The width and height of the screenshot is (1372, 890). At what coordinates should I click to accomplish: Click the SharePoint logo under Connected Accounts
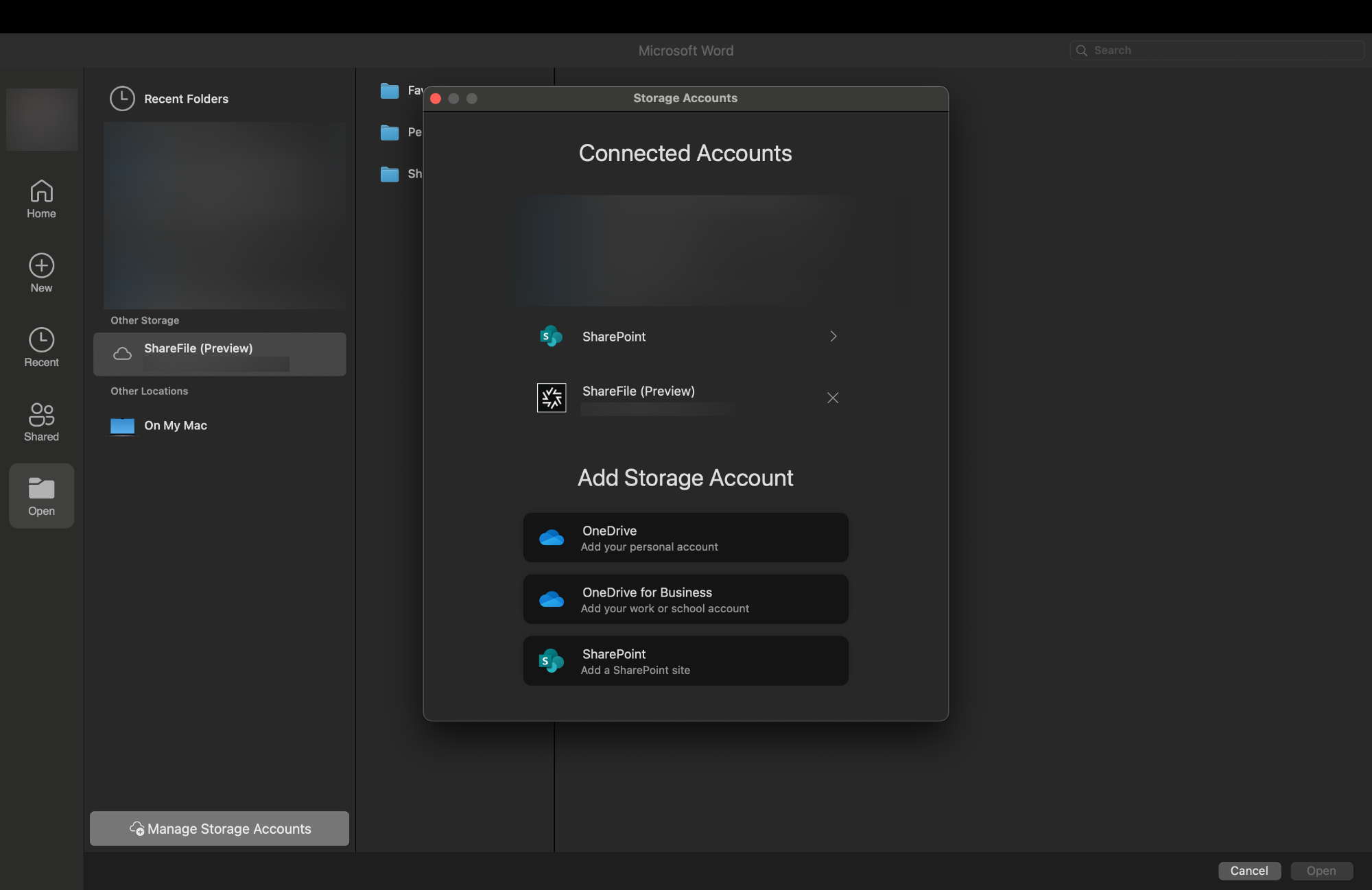coord(551,337)
